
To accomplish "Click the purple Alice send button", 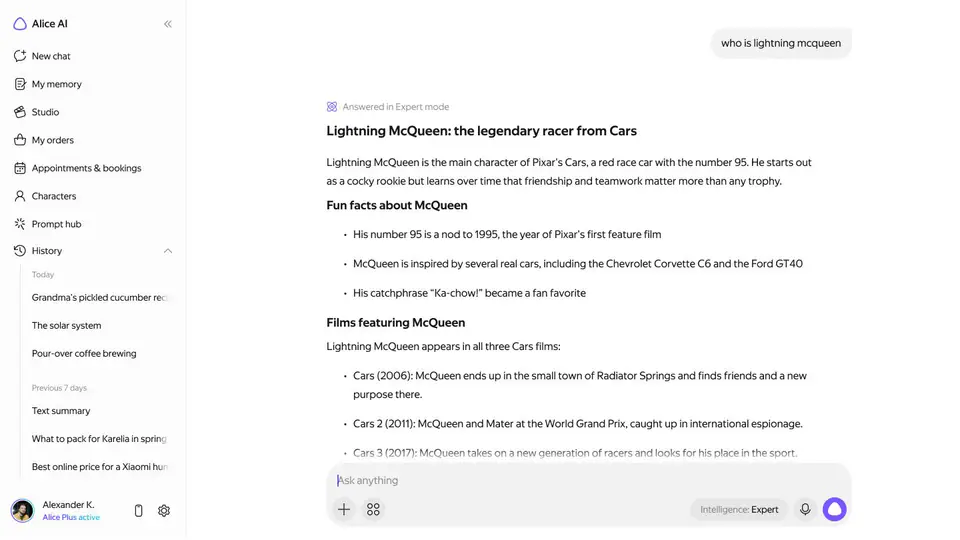I will [x=834, y=509].
